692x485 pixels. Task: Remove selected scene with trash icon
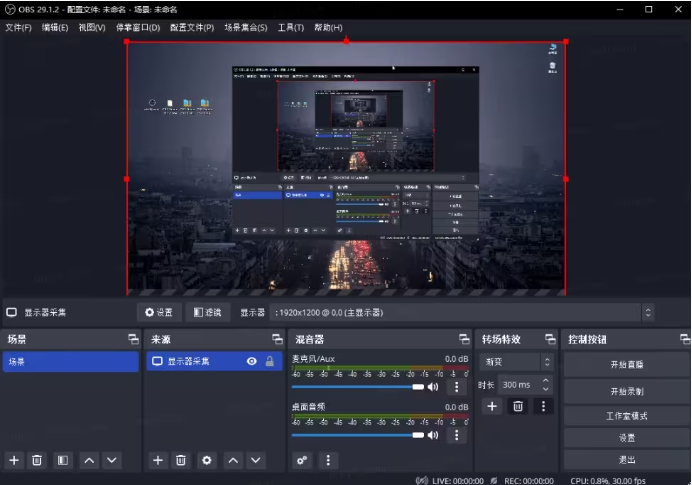37,460
